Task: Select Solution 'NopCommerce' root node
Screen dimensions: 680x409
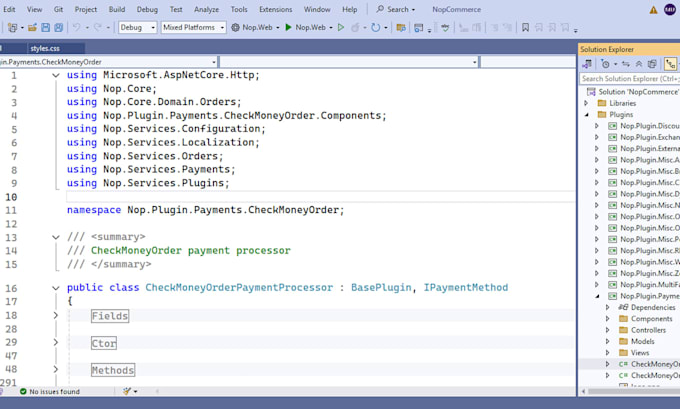Action: pos(633,92)
